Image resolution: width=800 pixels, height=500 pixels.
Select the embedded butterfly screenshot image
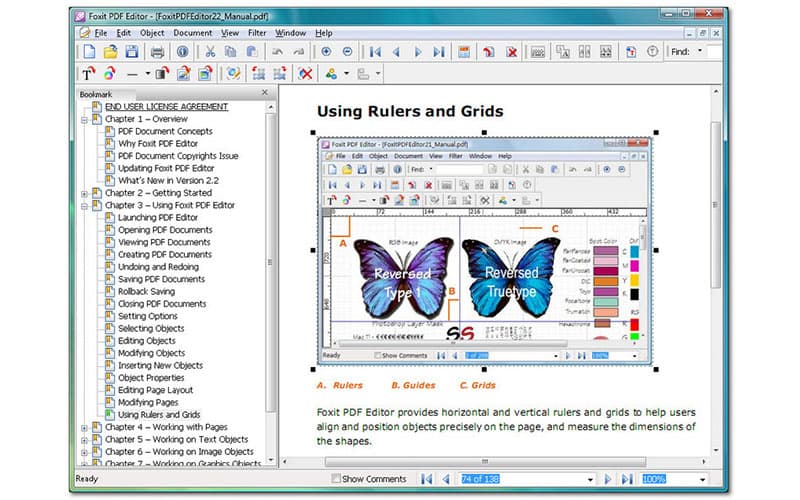point(484,251)
